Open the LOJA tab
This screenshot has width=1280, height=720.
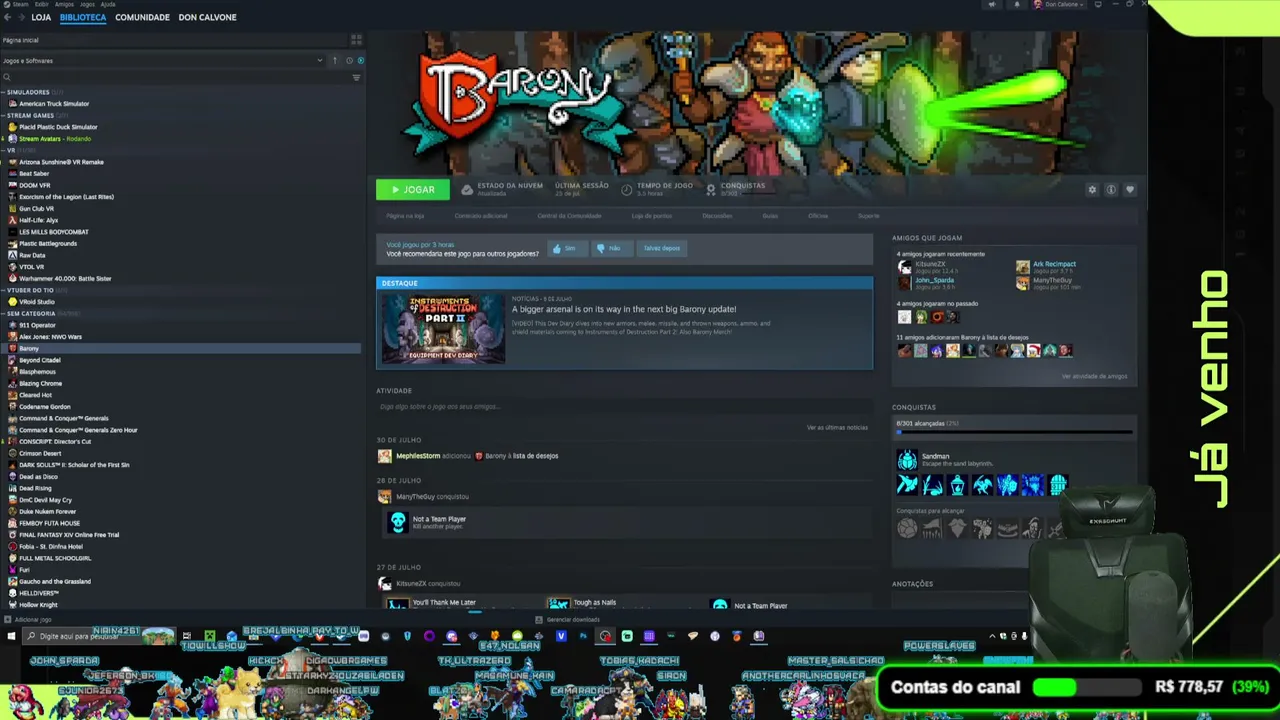[x=41, y=17]
